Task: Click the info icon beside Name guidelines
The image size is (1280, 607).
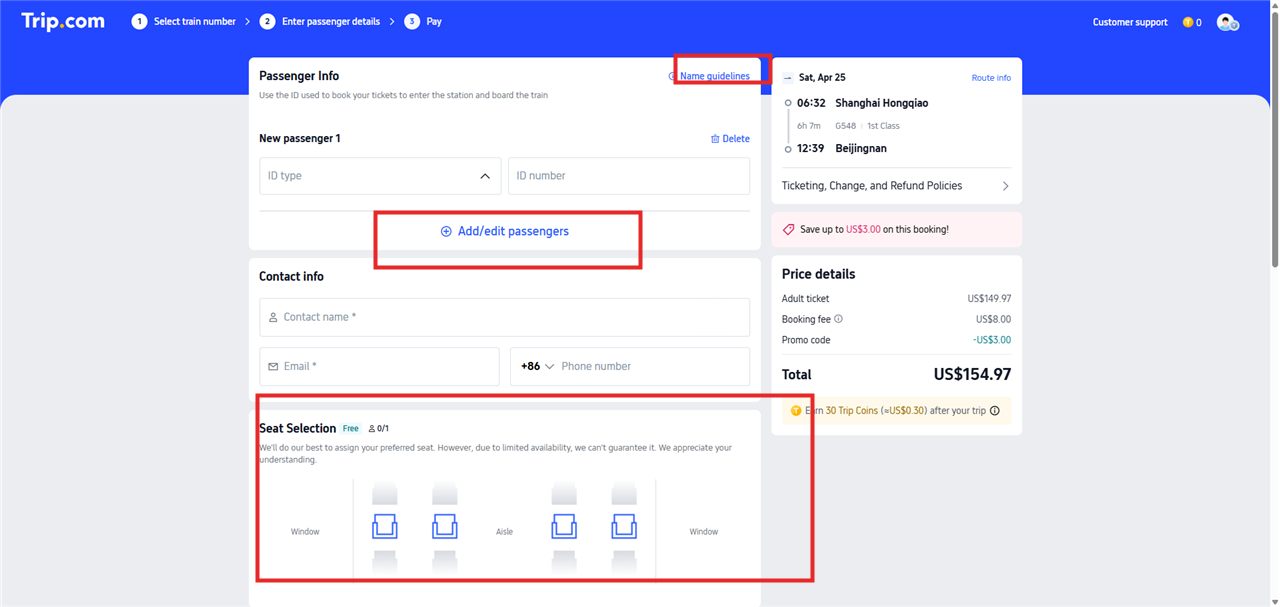Action: click(x=671, y=75)
